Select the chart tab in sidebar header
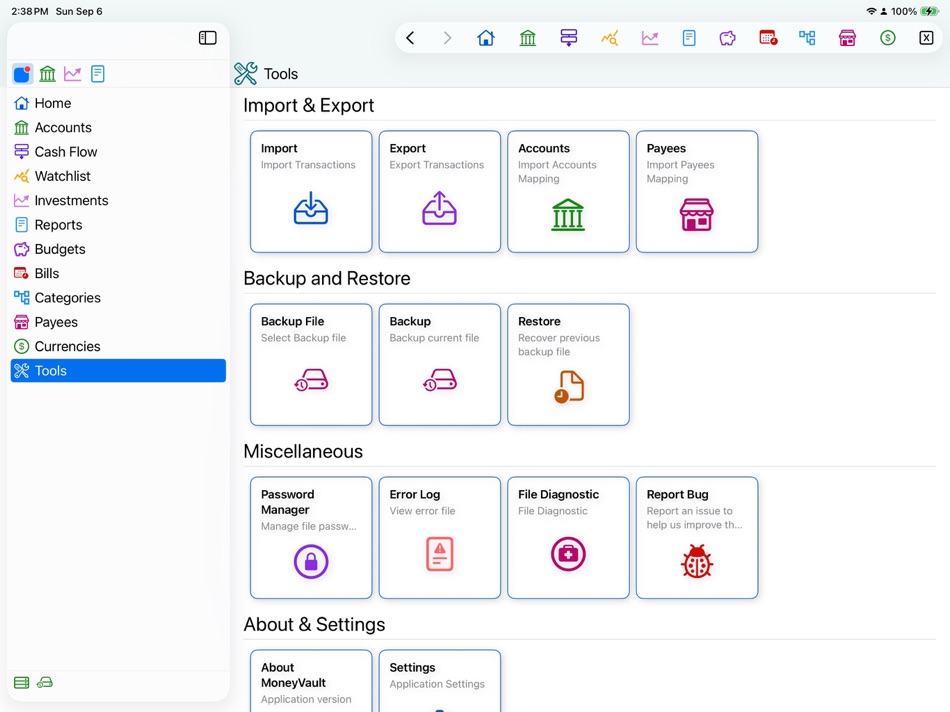Image resolution: width=950 pixels, height=712 pixels. pyautogui.click(x=73, y=74)
